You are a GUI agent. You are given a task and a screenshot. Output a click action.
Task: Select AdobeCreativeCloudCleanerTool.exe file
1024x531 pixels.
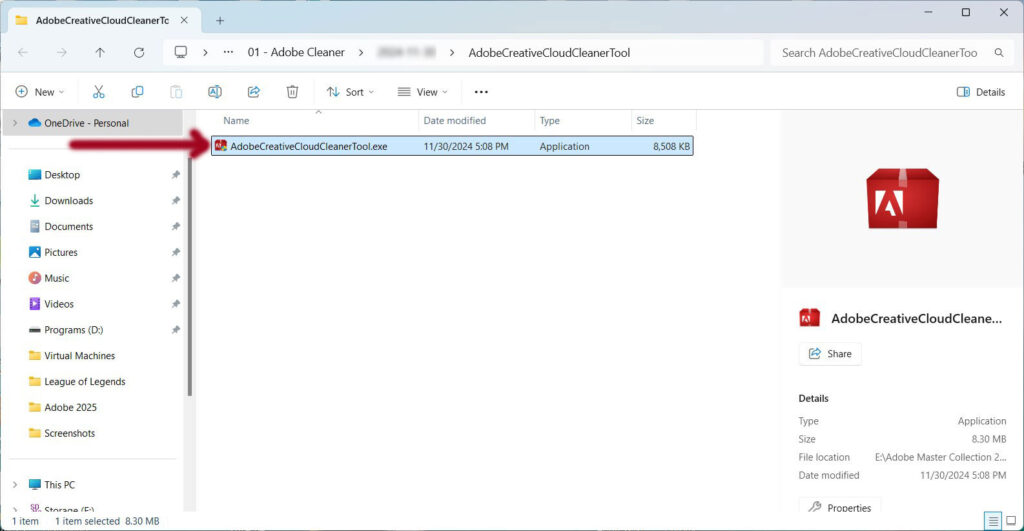pyautogui.click(x=452, y=146)
